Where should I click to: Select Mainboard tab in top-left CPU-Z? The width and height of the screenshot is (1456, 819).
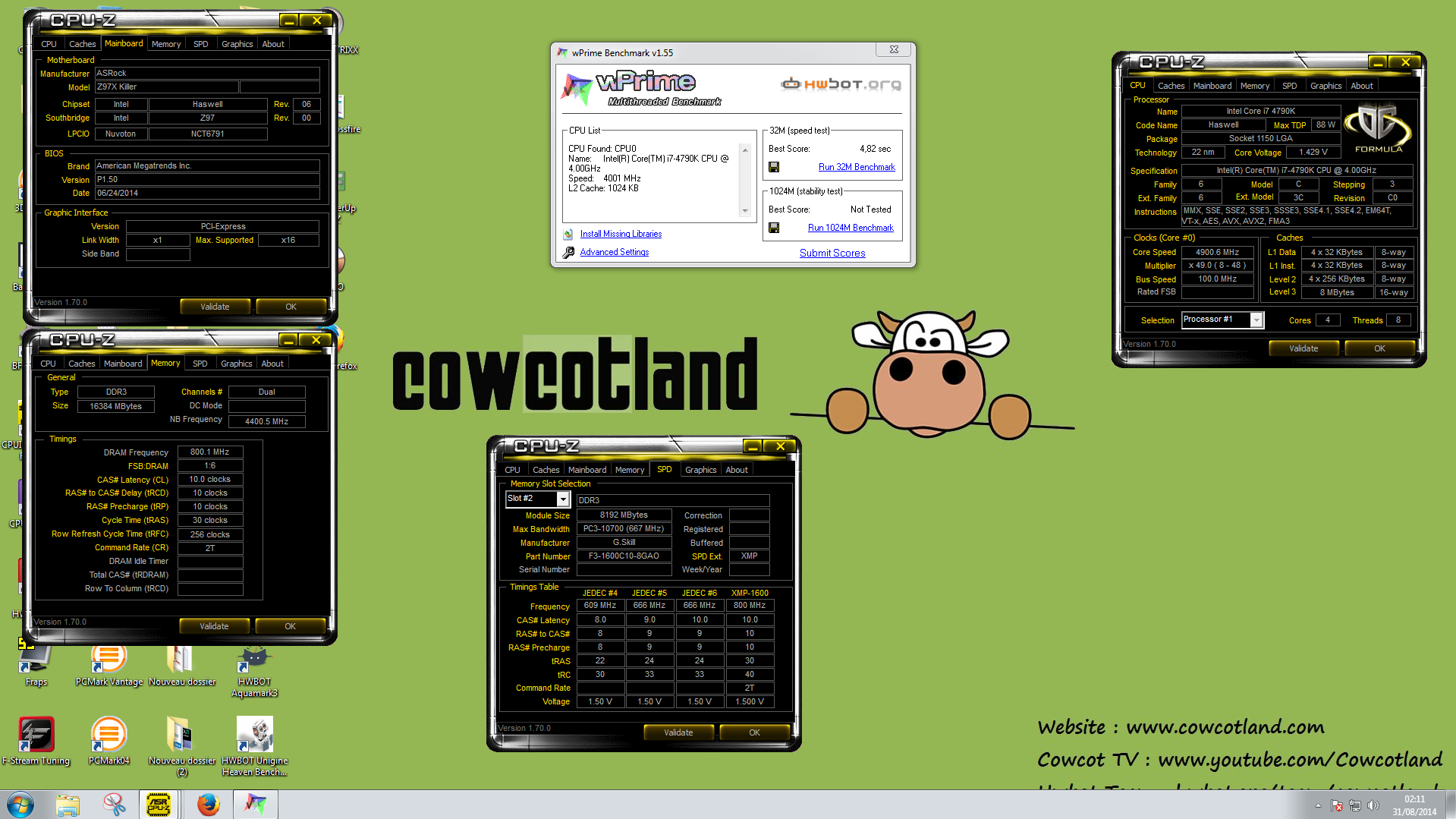[x=124, y=44]
